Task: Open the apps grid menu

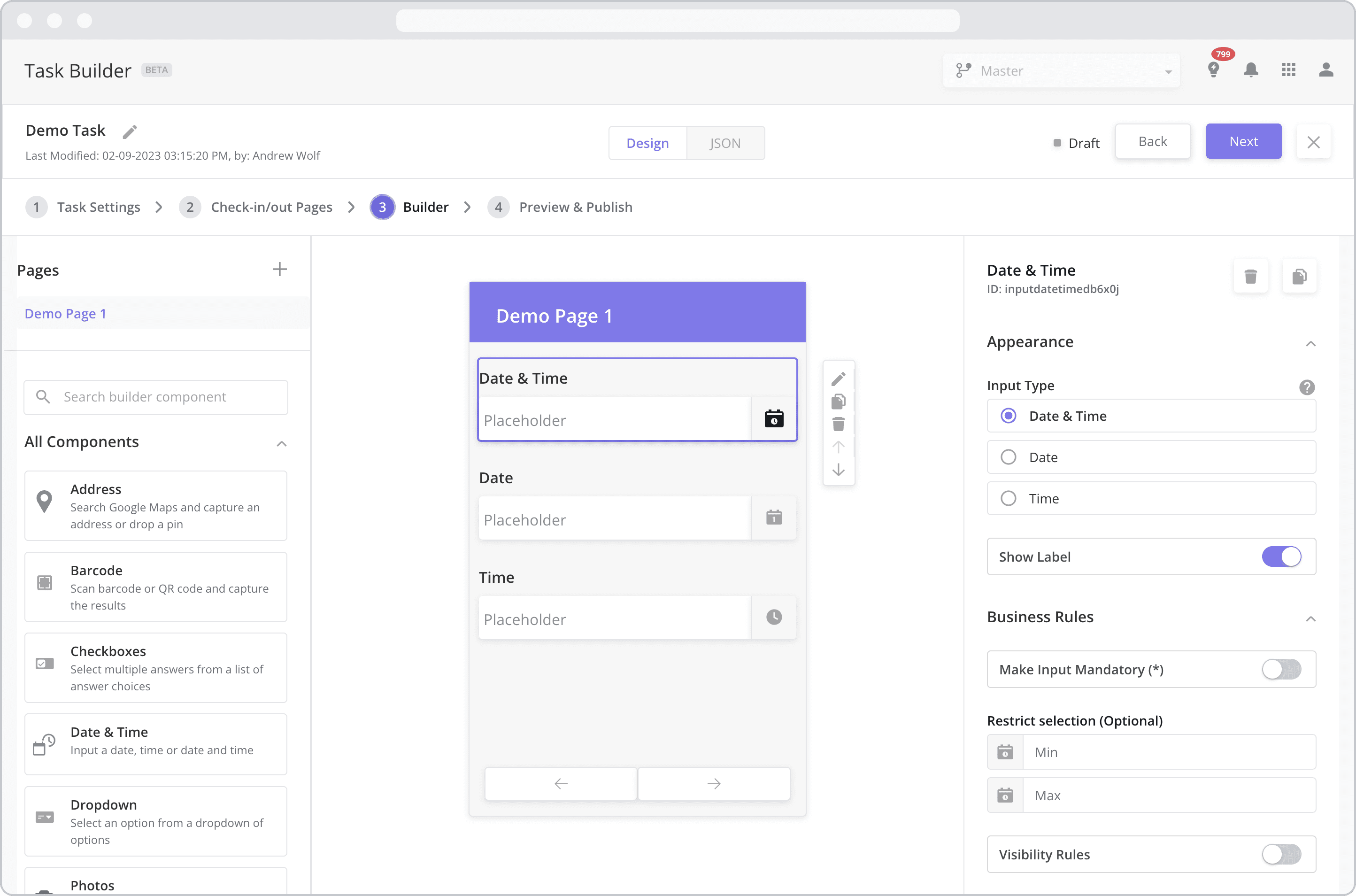Action: 1288,70
